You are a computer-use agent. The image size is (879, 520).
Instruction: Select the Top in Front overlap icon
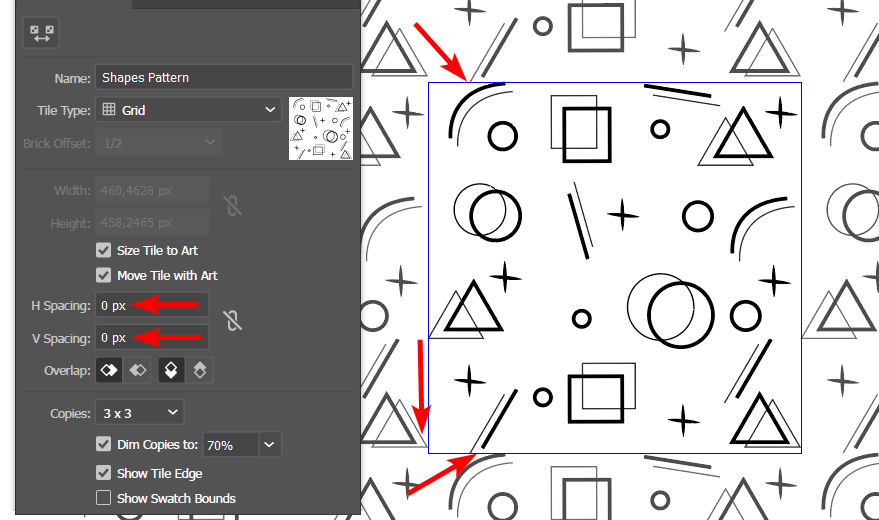tap(171, 371)
